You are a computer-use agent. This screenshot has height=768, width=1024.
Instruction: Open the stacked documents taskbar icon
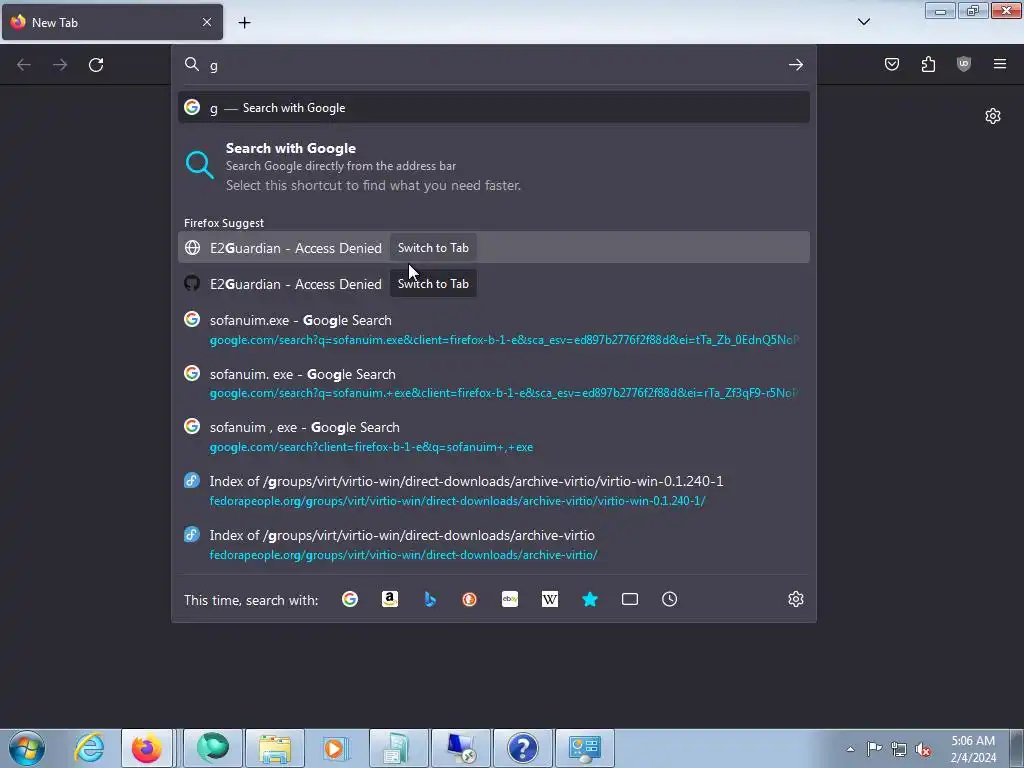(x=399, y=748)
